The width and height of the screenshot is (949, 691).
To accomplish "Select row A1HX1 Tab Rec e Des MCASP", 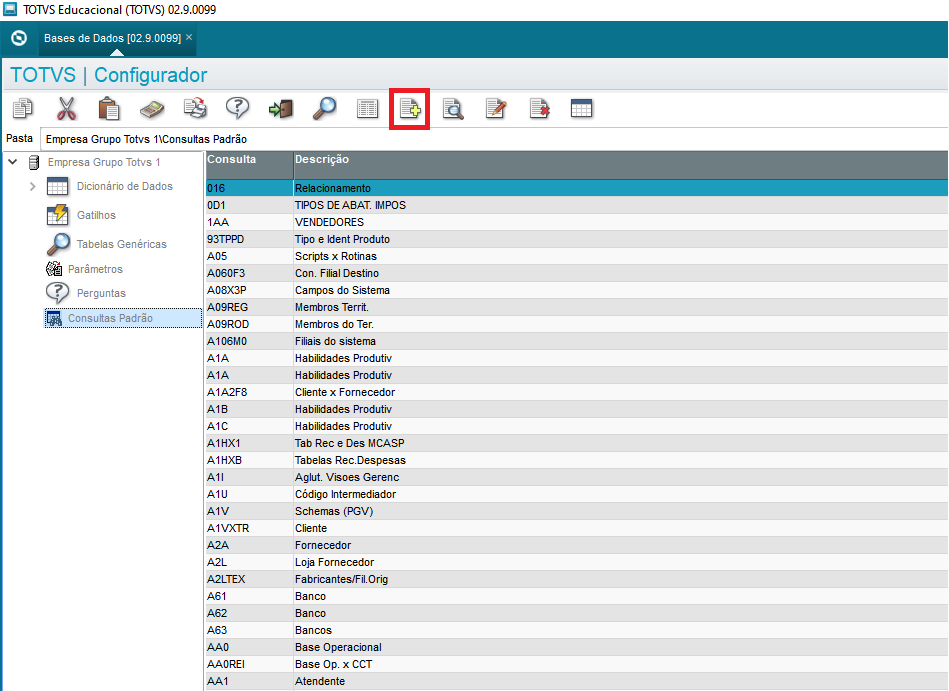I will tap(577, 443).
